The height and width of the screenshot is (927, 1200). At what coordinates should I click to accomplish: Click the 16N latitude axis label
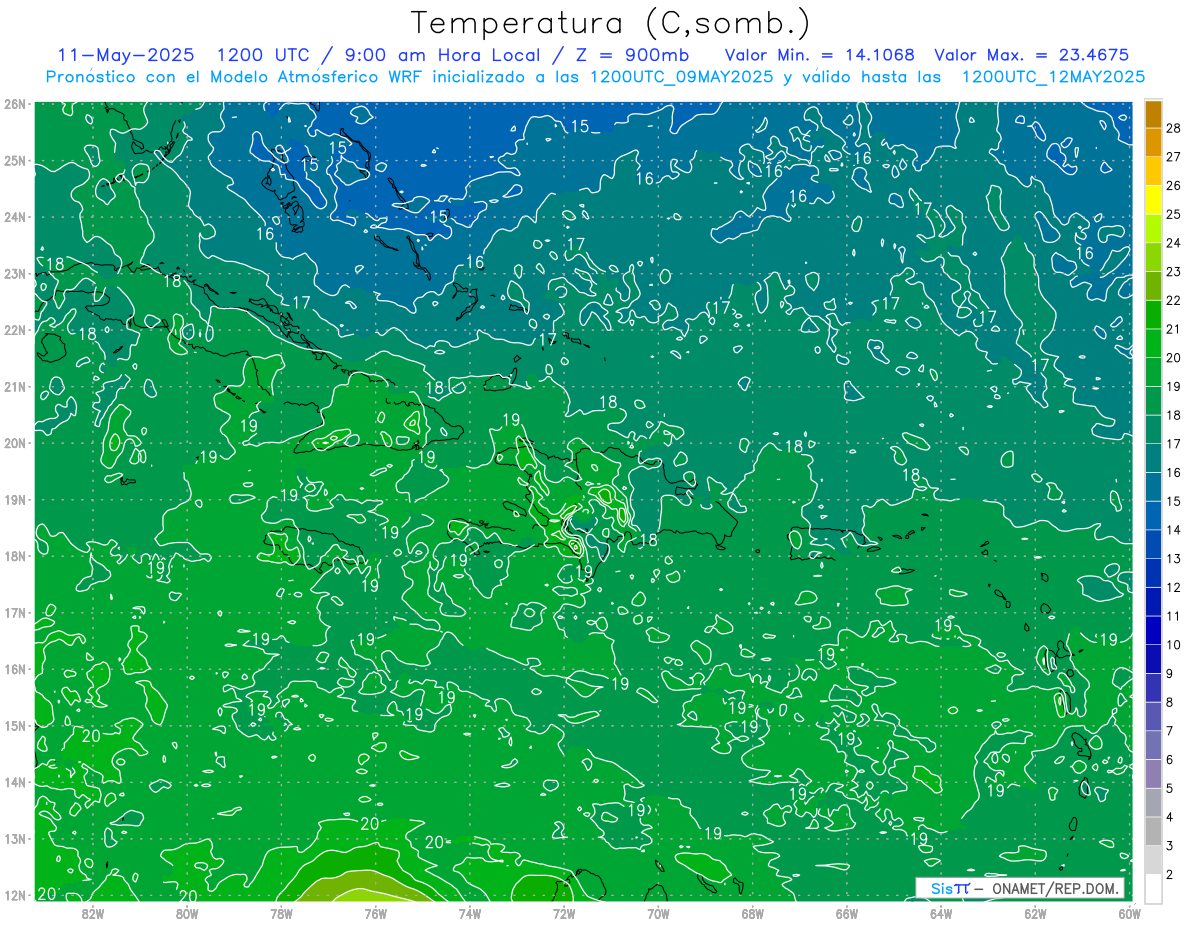(14, 669)
